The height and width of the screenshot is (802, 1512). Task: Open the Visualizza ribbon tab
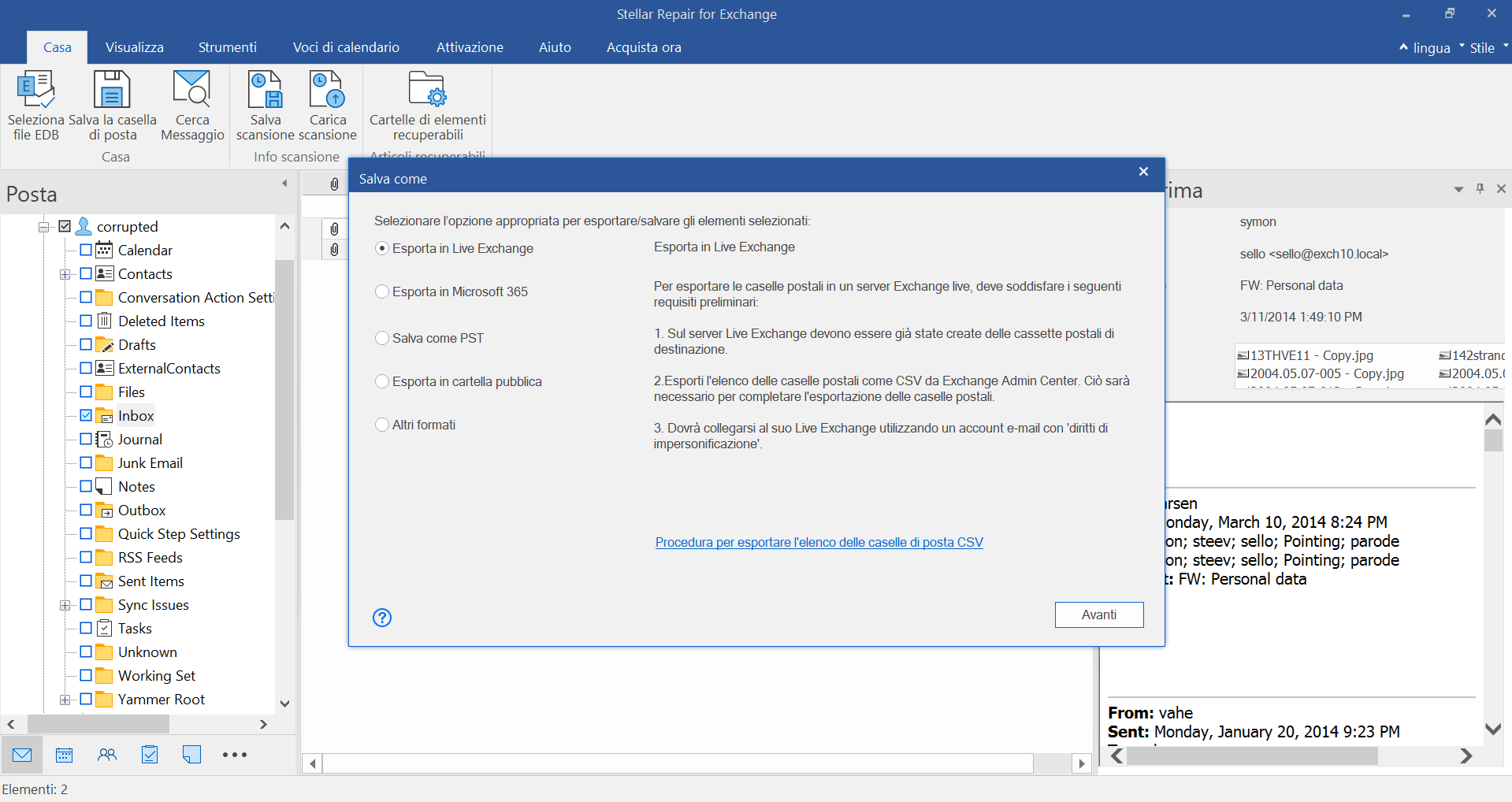click(x=135, y=47)
